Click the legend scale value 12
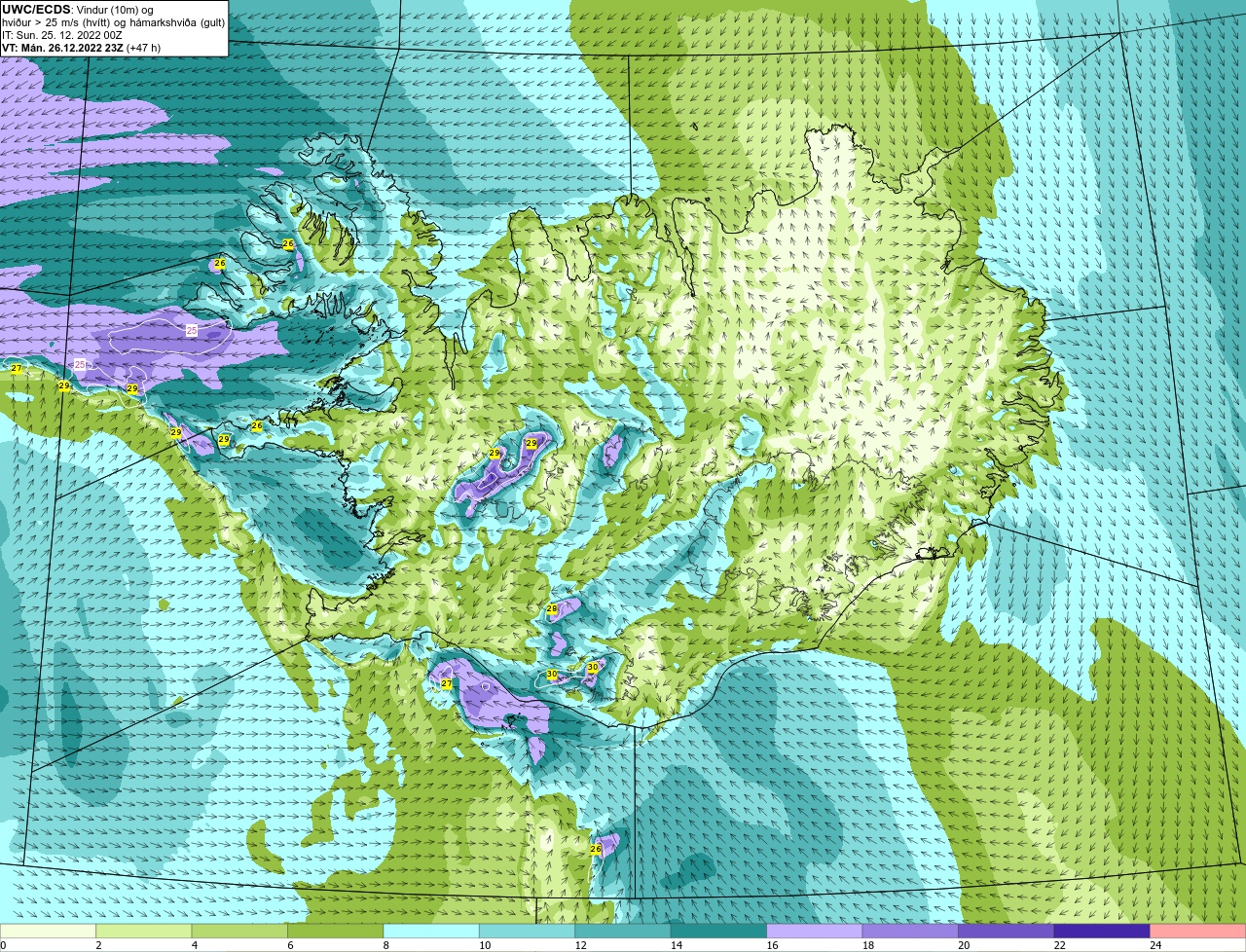Image resolution: width=1246 pixels, height=952 pixels. 579,945
